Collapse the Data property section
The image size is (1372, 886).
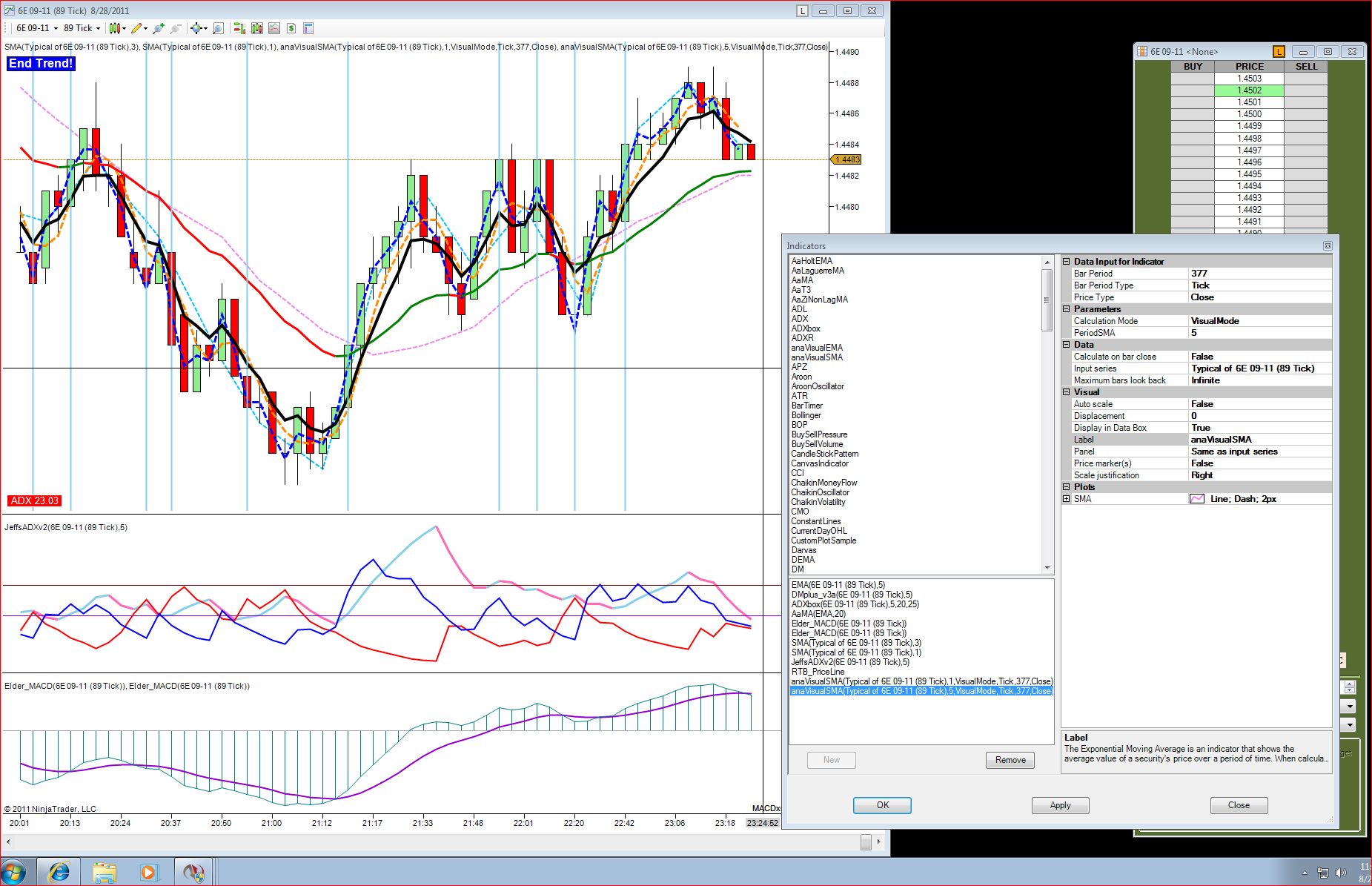coord(1066,345)
